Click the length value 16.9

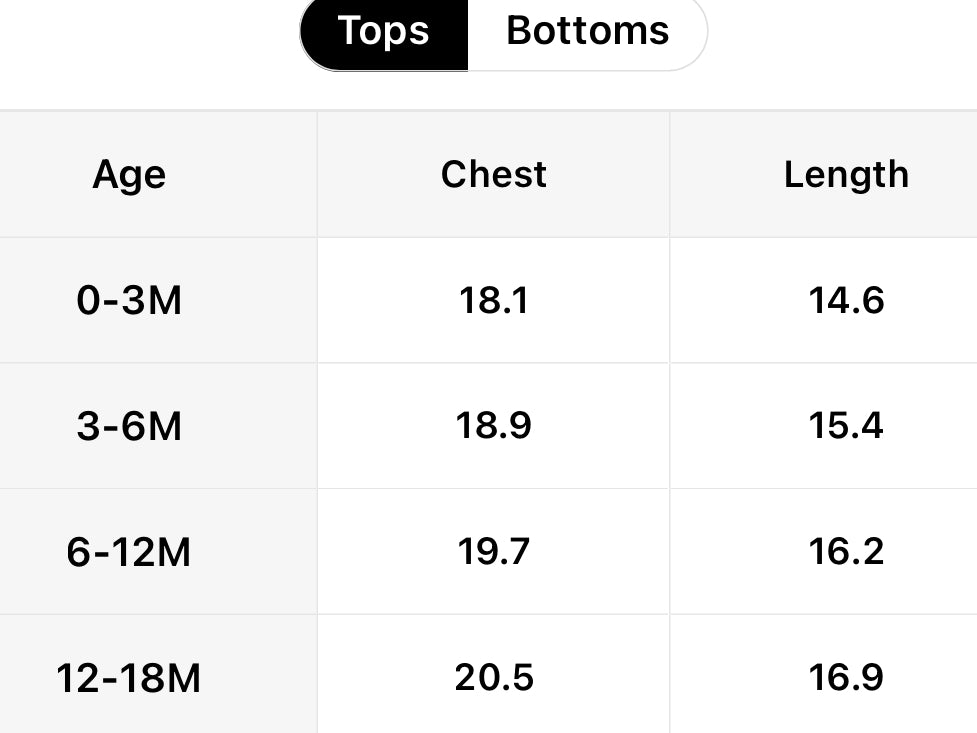[846, 678]
